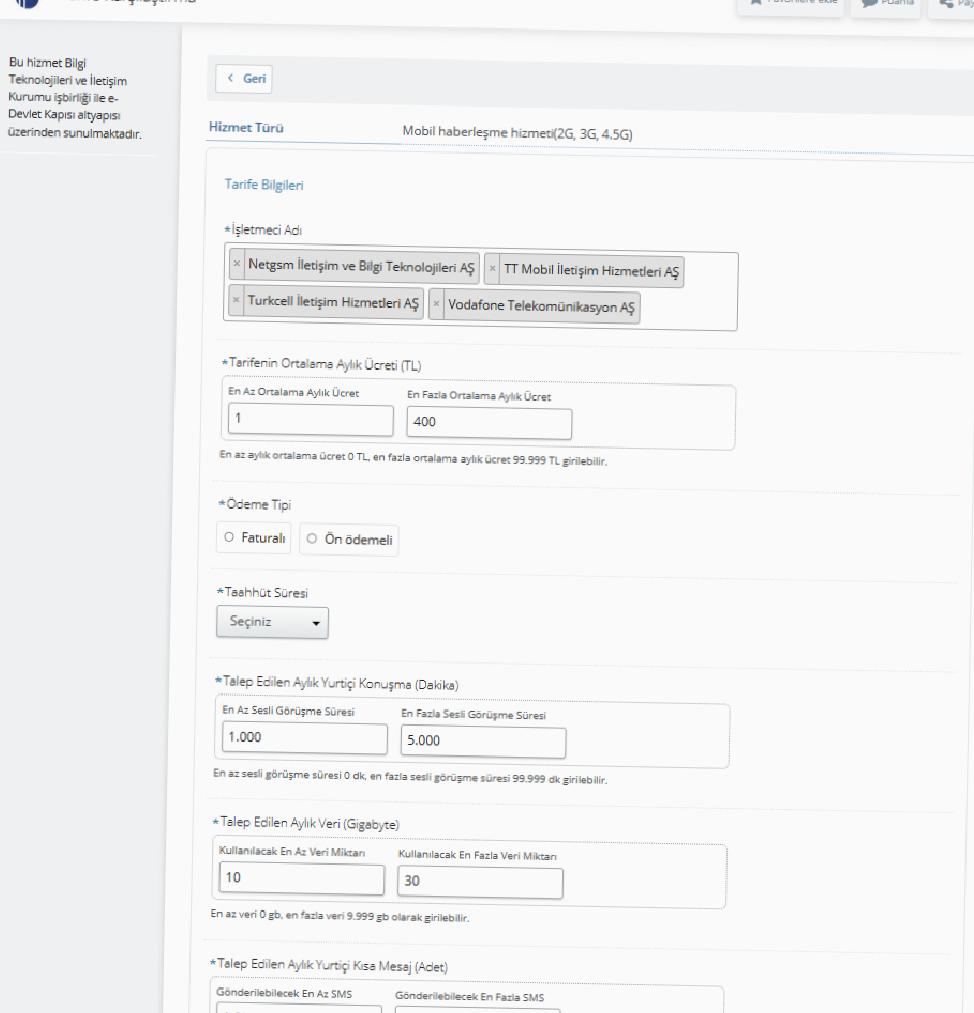974x1013 pixels.
Task: Click the Favorilere ekle button
Action: coord(791,4)
